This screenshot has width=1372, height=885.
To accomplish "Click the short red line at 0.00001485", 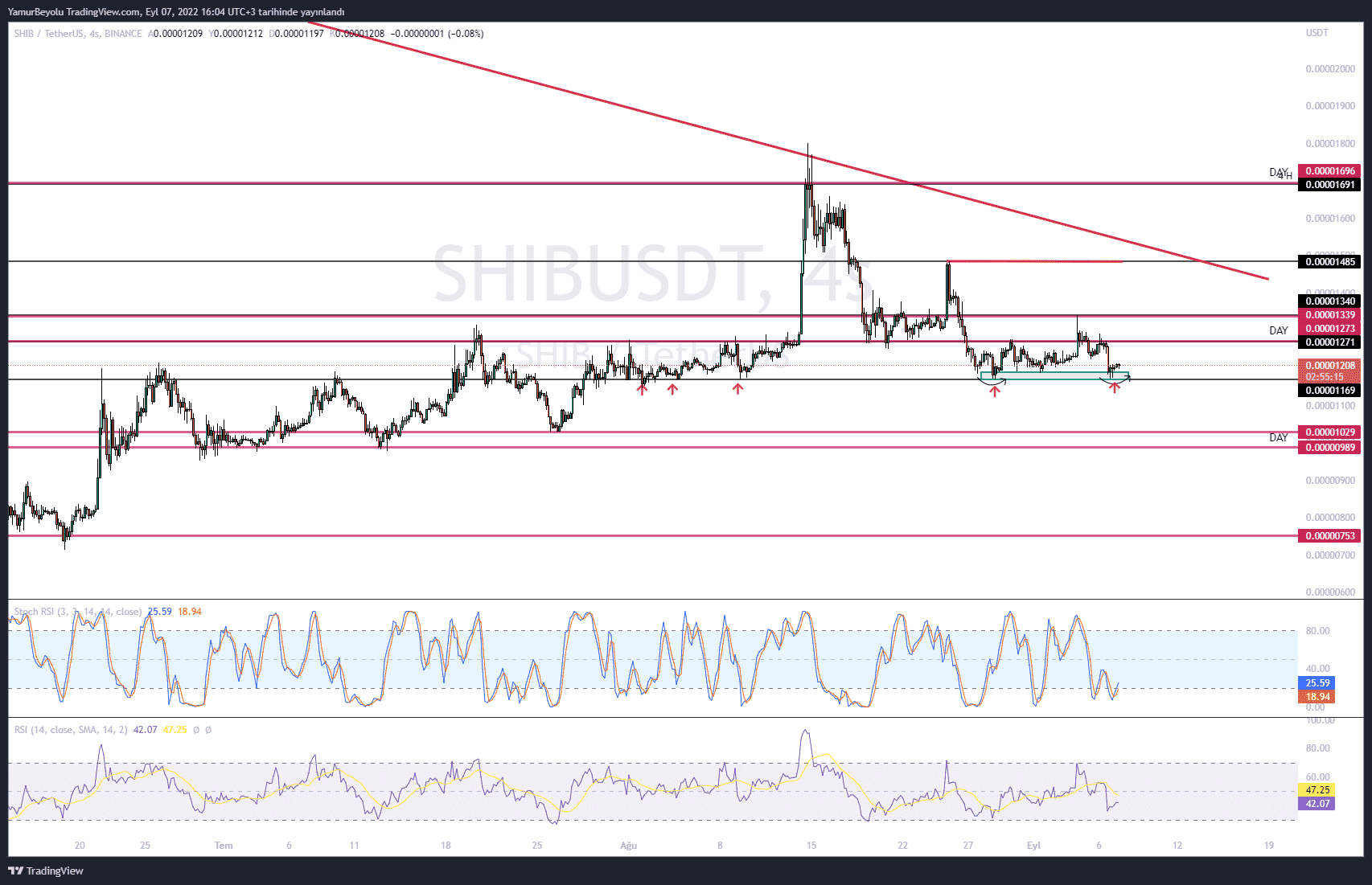I will (1036, 261).
